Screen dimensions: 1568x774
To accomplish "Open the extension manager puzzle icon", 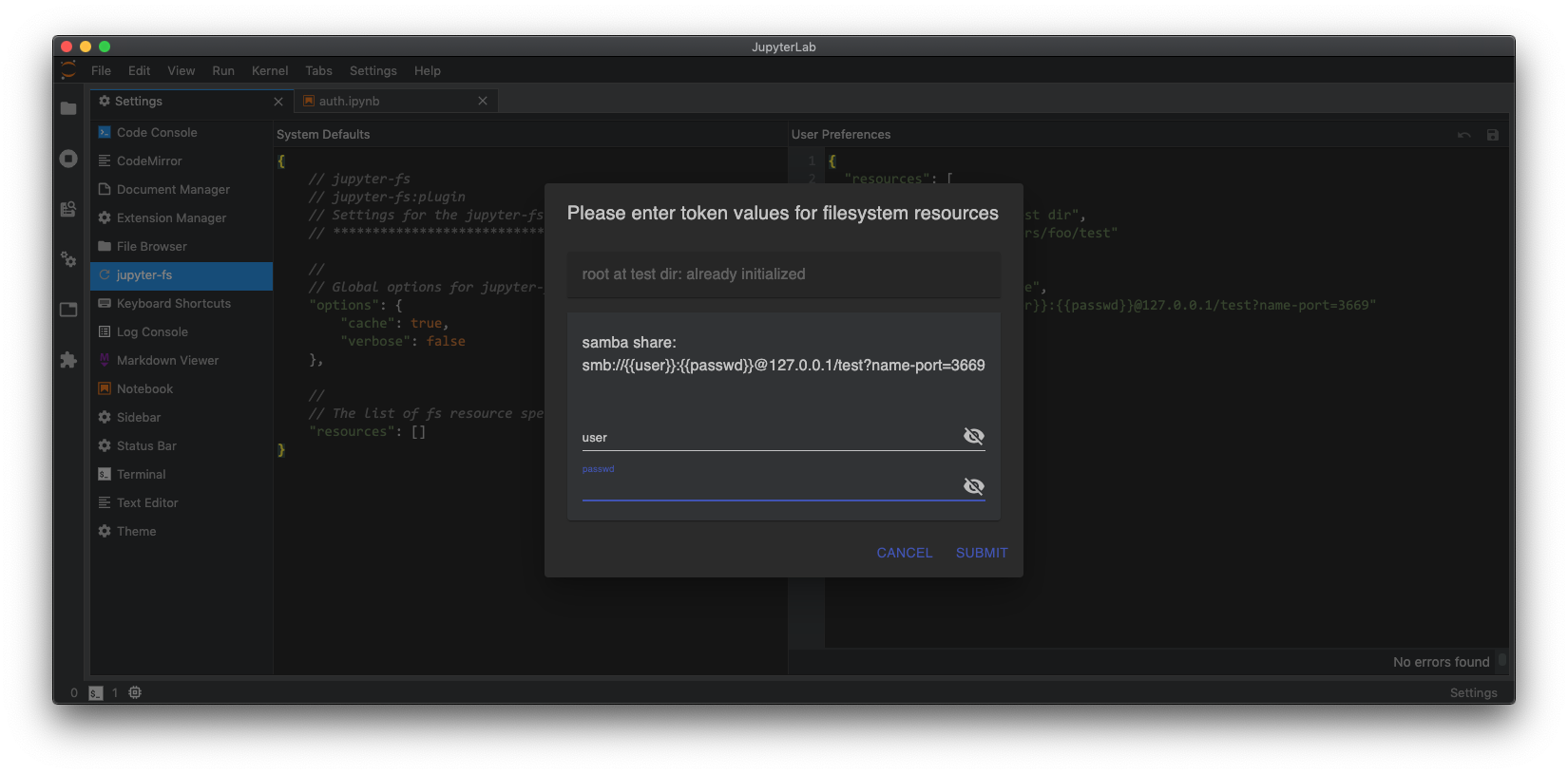I will [68, 360].
